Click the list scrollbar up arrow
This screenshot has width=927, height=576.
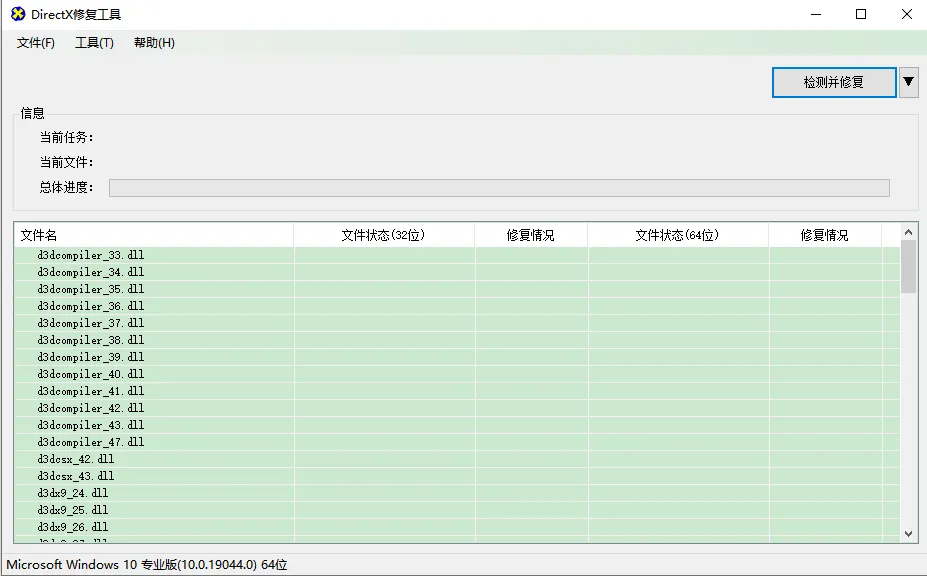[x=909, y=232]
